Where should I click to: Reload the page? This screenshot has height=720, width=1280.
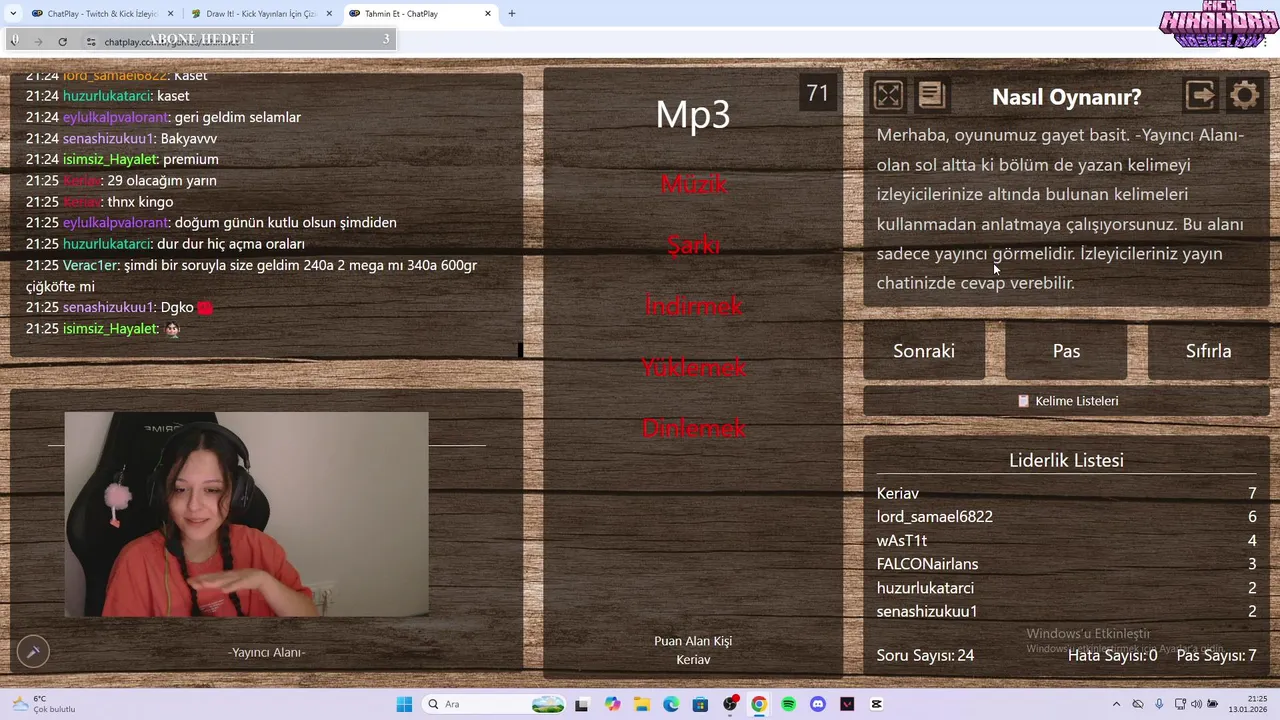62,41
